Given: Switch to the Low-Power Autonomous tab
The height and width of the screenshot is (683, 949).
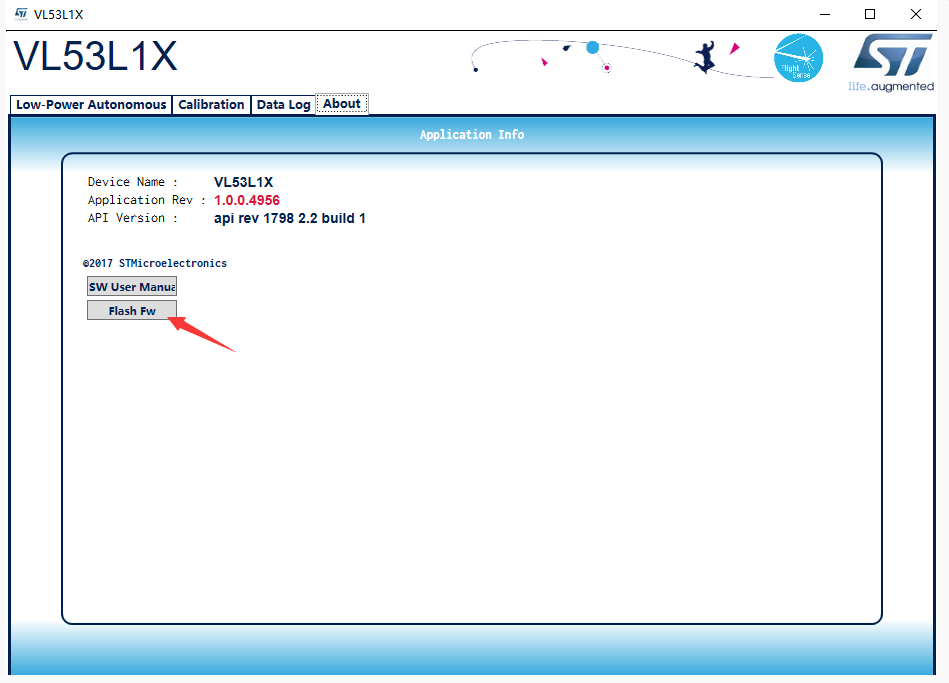Looking at the screenshot, I should [91, 104].
